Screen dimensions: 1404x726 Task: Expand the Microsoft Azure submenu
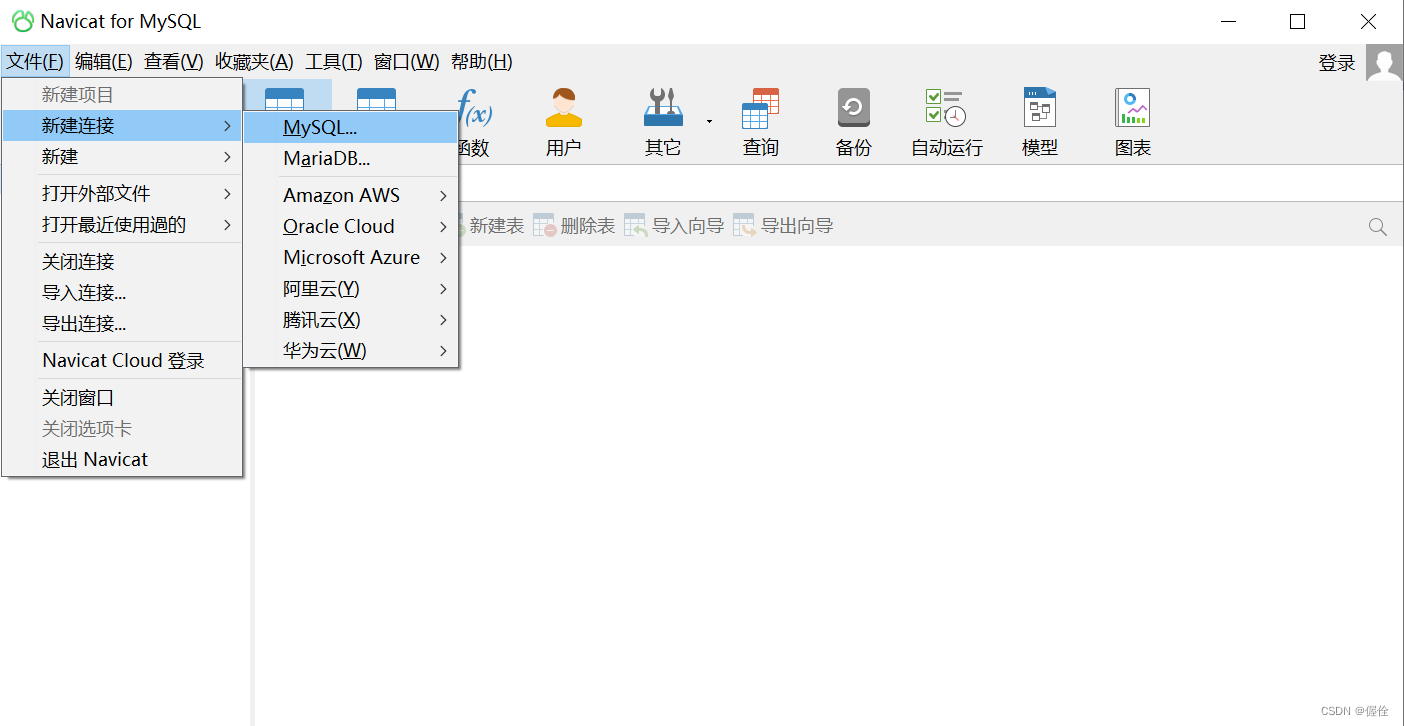pos(351,257)
